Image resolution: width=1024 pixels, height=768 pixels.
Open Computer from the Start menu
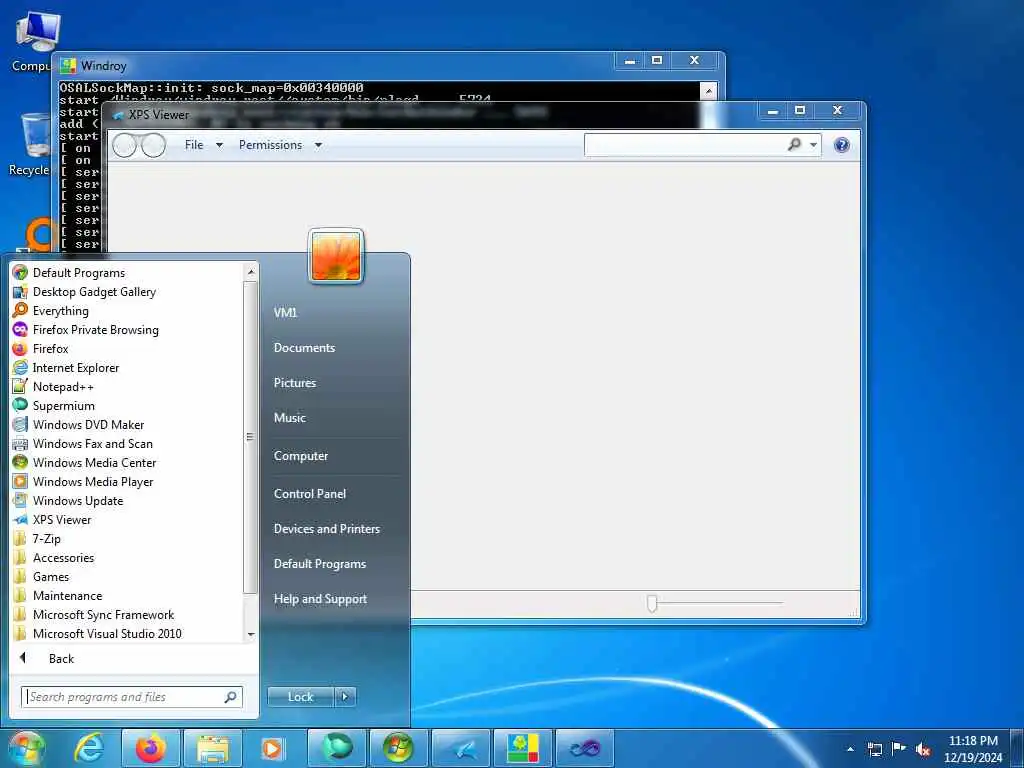tap(300, 456)
